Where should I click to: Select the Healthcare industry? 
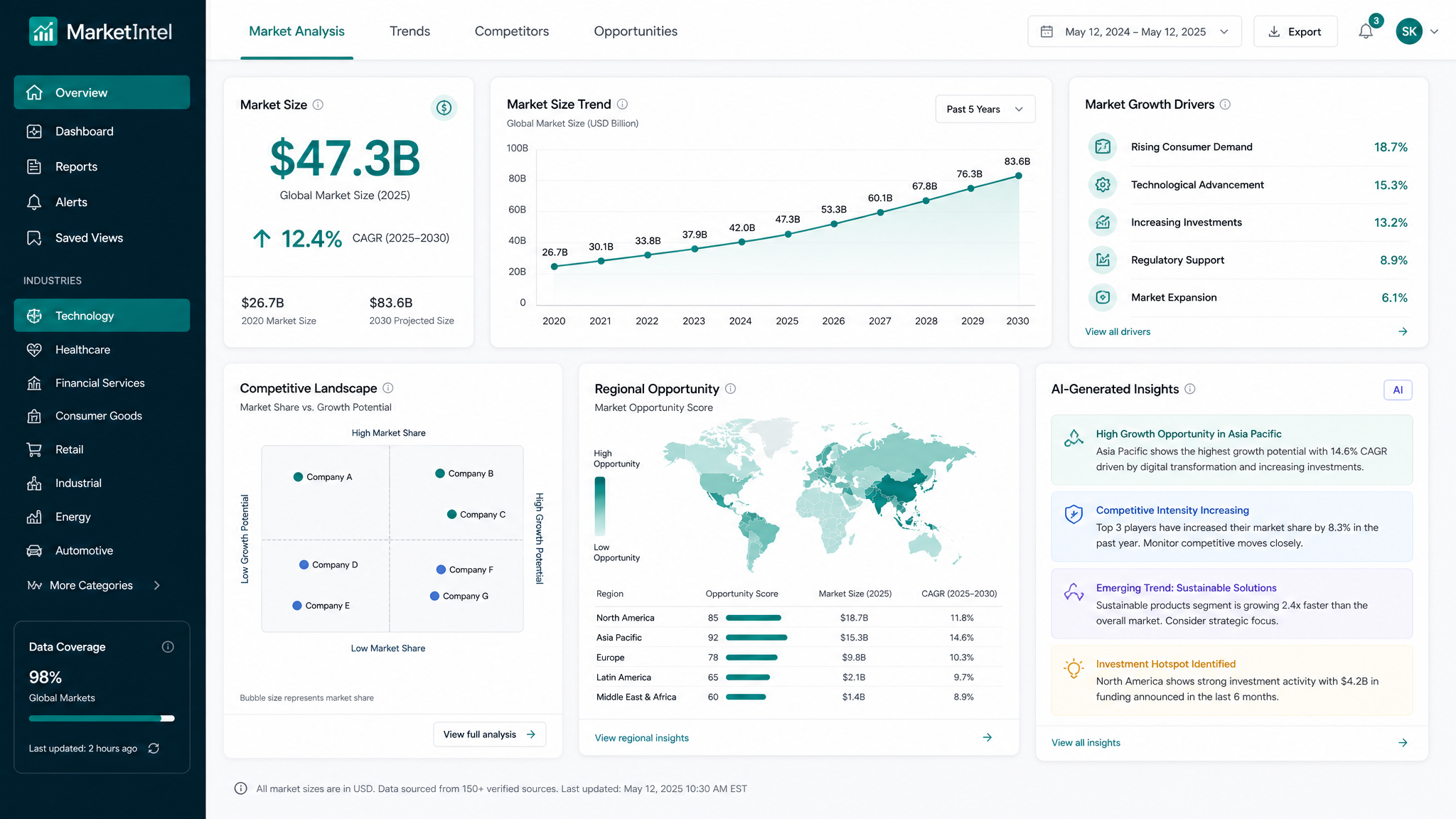[102, 349]
